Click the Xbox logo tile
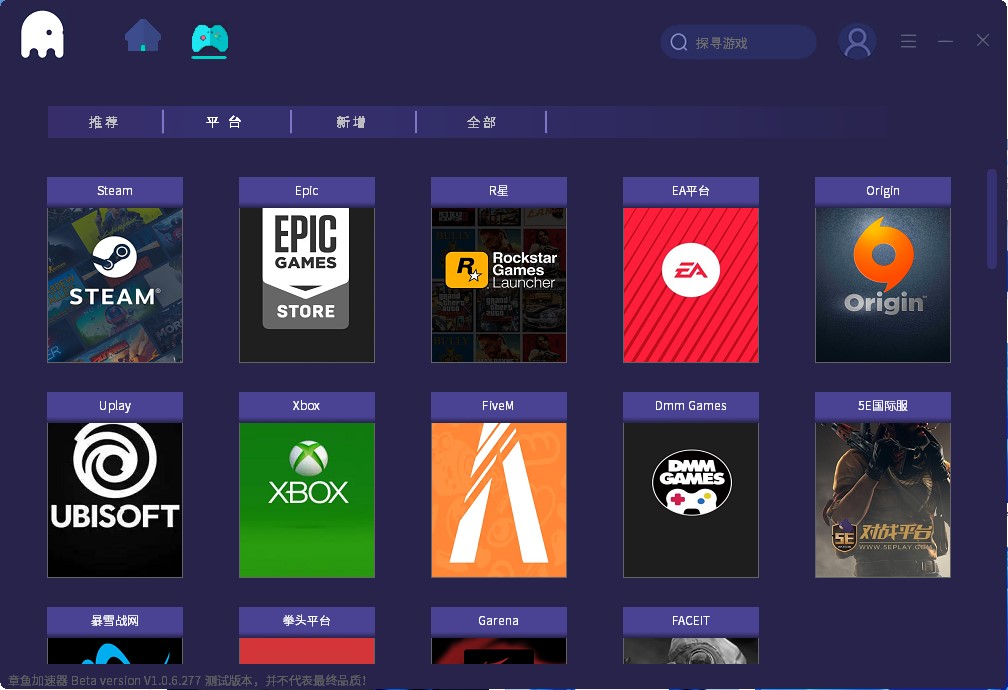This screenshot has width=1008, height=690. [306, 500]
